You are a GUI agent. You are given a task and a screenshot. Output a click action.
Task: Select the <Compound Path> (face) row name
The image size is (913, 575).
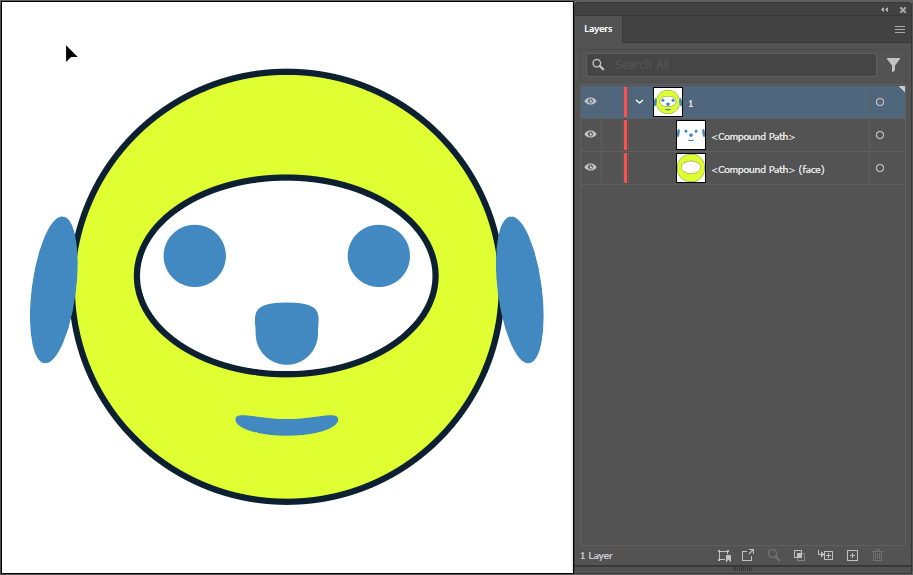click(767, 170)
